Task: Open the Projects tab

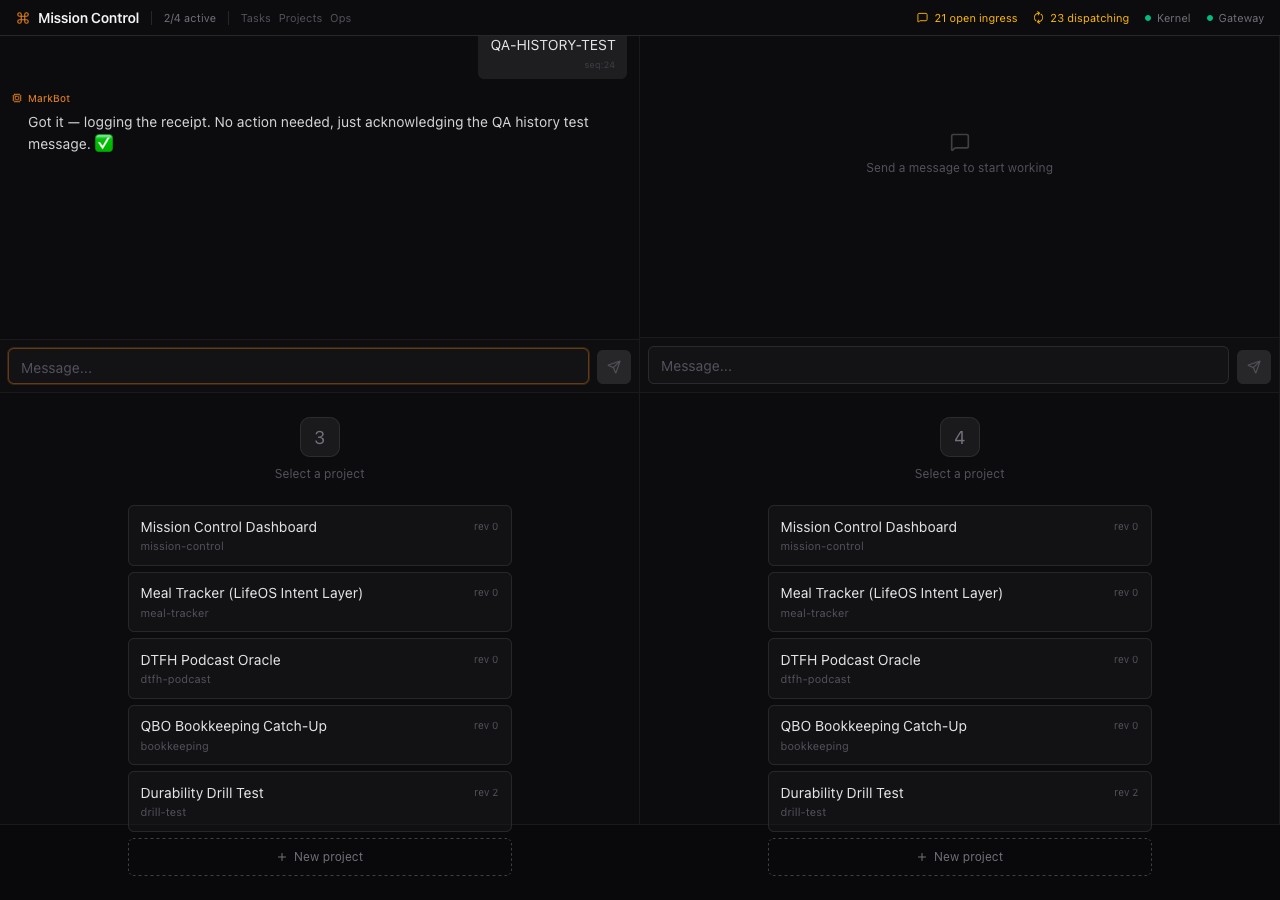Action: pos(300,18)
